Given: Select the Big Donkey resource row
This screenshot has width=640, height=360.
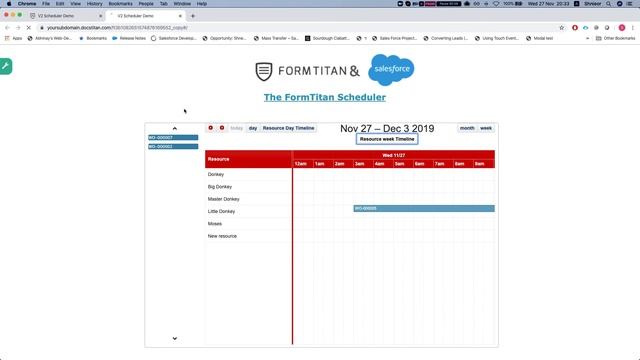Looking at the screenshot, I should (x=248, y=187).
